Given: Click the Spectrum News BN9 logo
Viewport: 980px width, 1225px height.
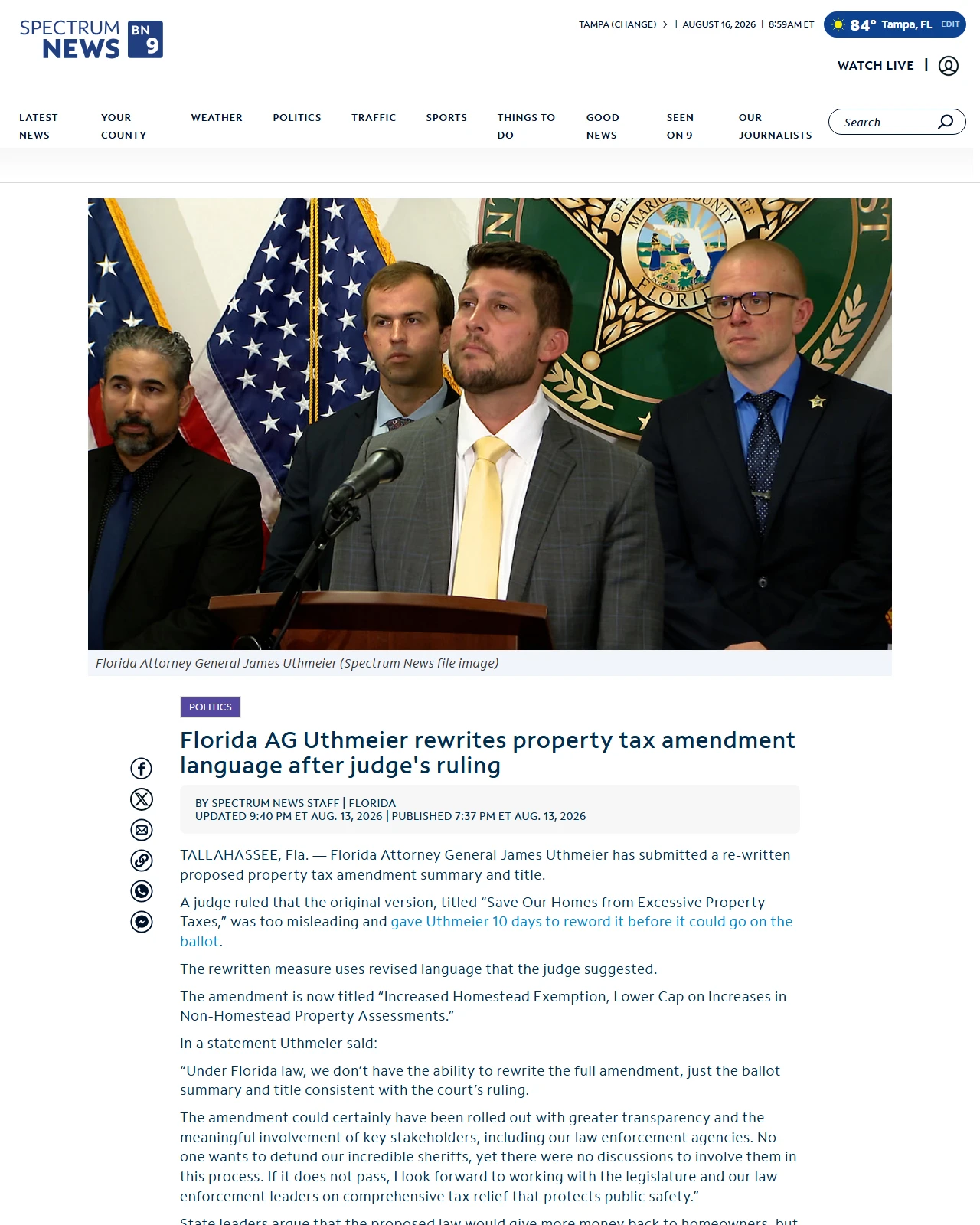Looking at the screenshot, I should point(91,39).
